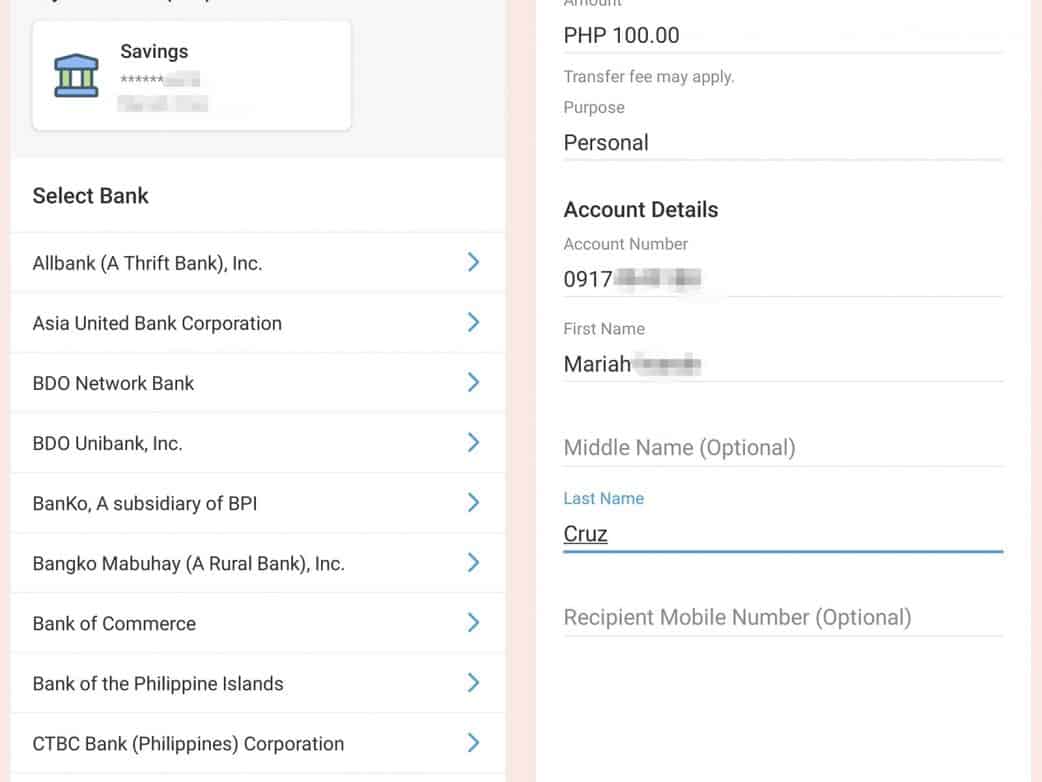Viewport: 1042px width, 782px height.
Task: Expand Asia United Bank Corporation arrow
Action: [x=473, y=322]
